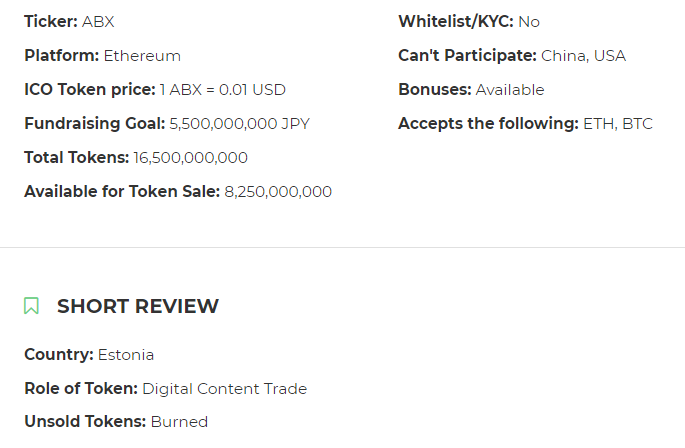
Task: Click the Fundraising Goal label
Action: (x=94, y=123)
